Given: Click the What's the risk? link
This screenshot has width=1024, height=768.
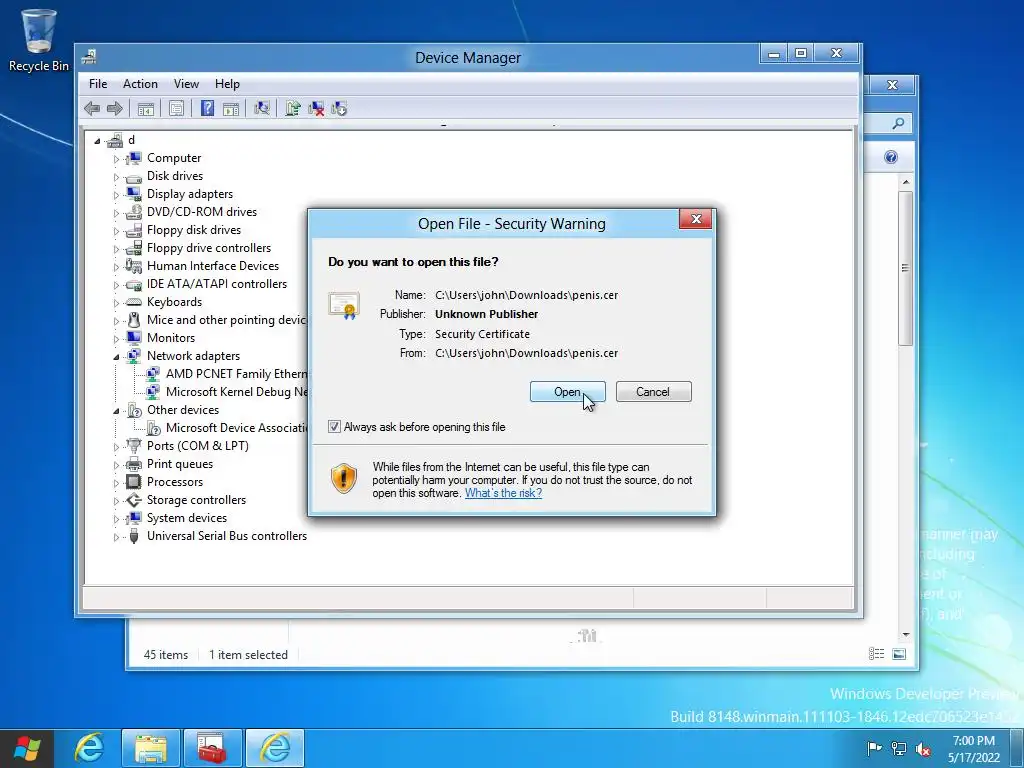Looking at the screenshot, I should tap(503, 493).
